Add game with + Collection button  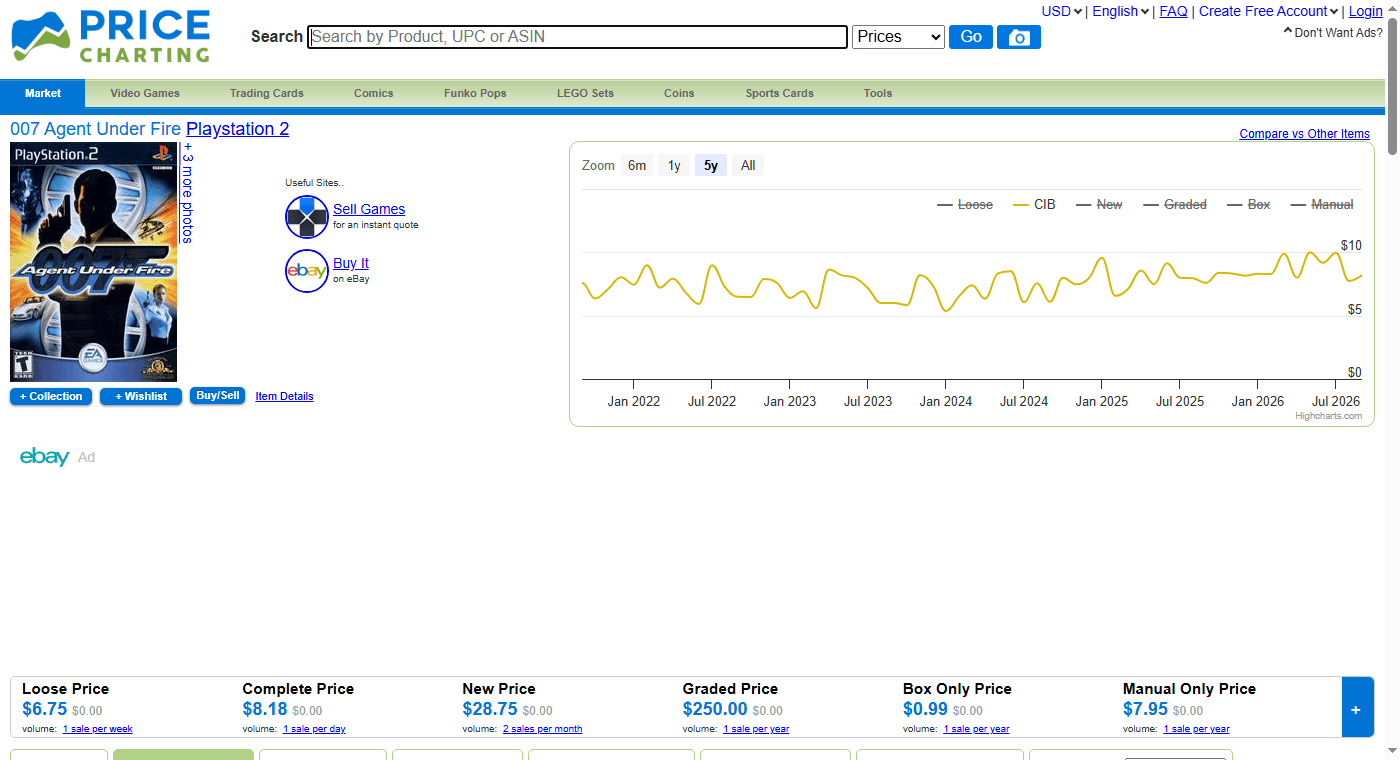point(51,397)
